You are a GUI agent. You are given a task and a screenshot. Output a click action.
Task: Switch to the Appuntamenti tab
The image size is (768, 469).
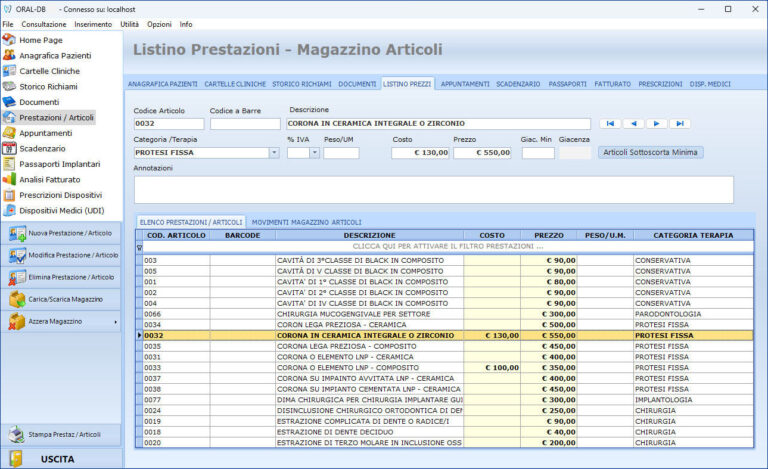click(x=465, y=84)
